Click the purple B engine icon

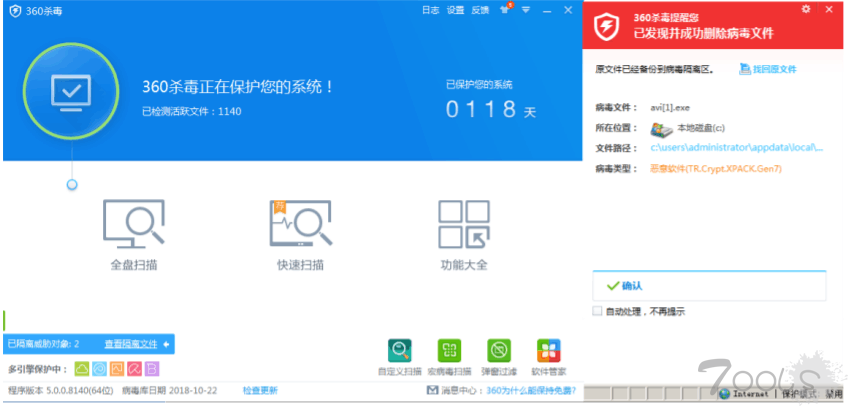pyautogui.click(x=152, y=369)
